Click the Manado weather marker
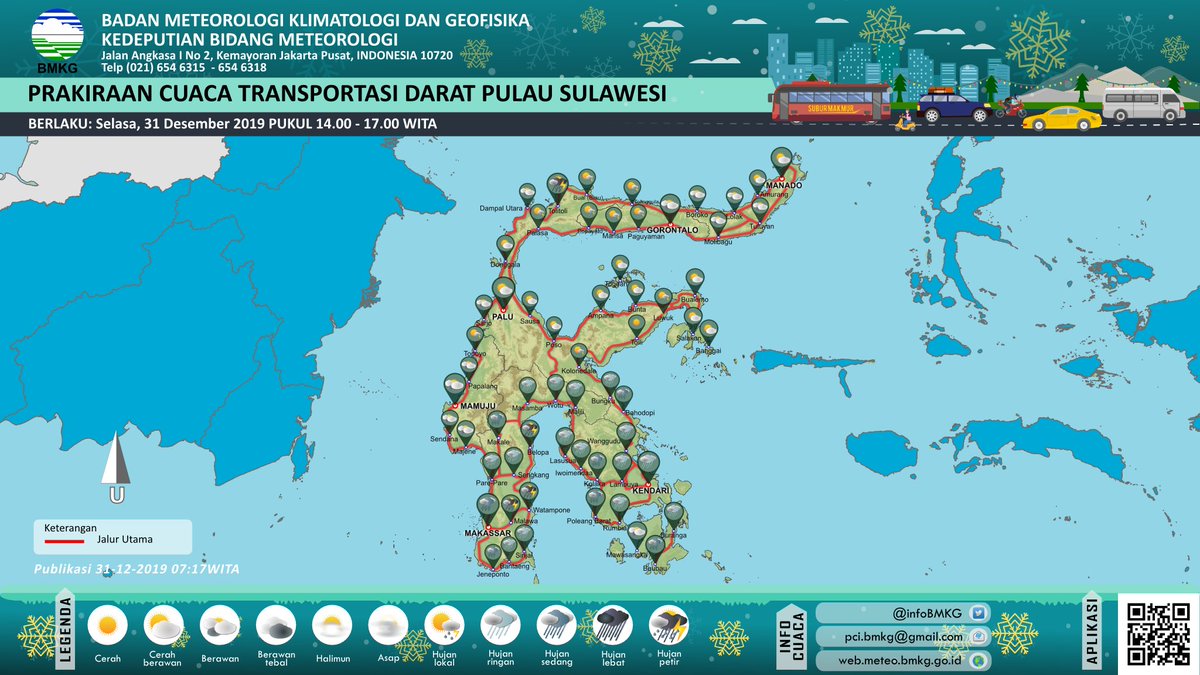 coord(782,162)
